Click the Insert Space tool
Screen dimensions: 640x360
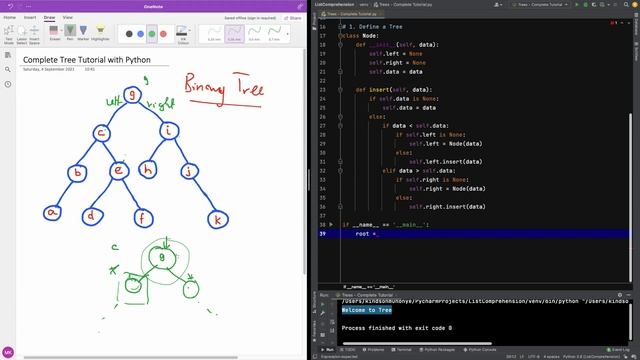click(34, 35)
